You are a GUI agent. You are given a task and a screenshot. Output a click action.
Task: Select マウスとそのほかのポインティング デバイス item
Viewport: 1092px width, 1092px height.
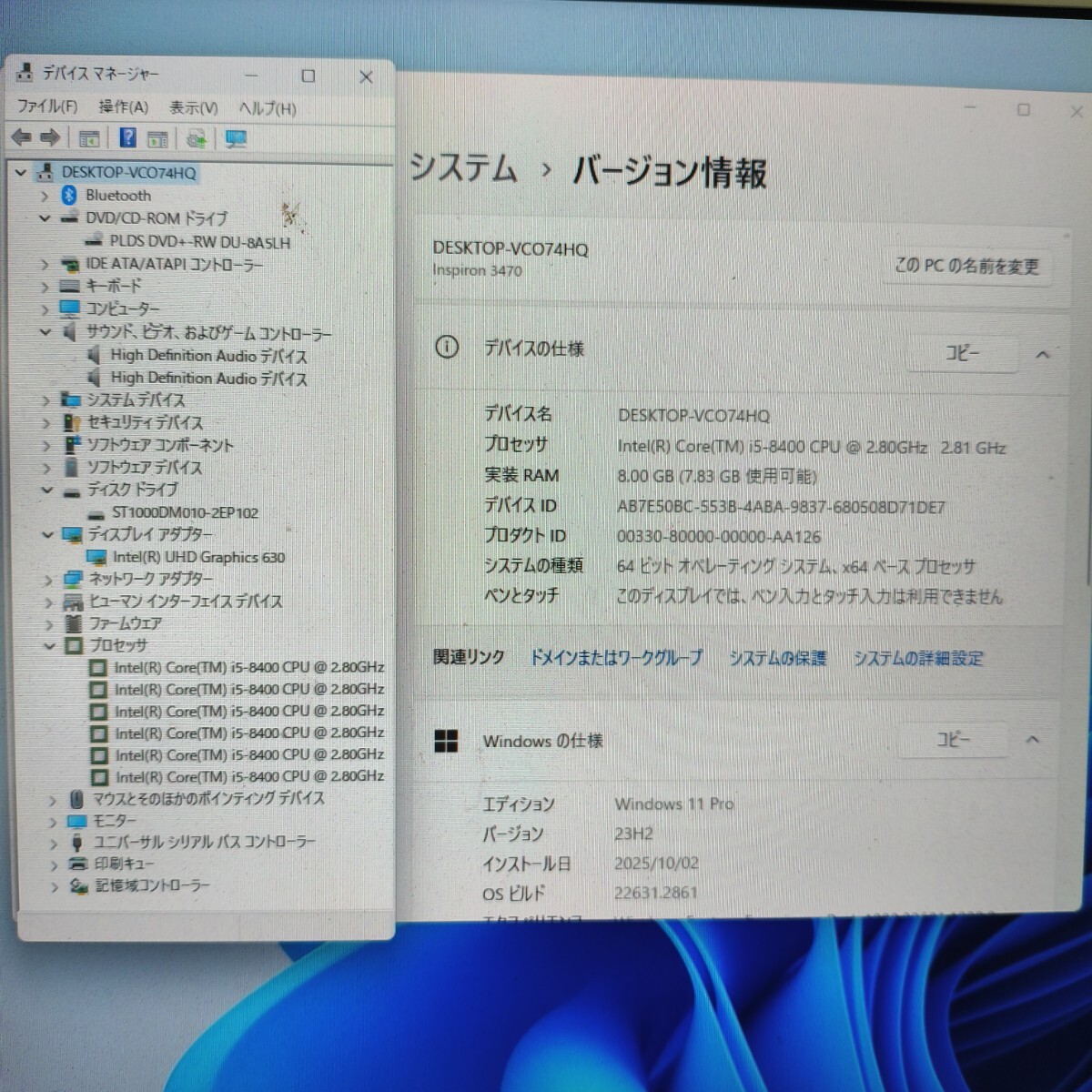(x=208, y=799)
